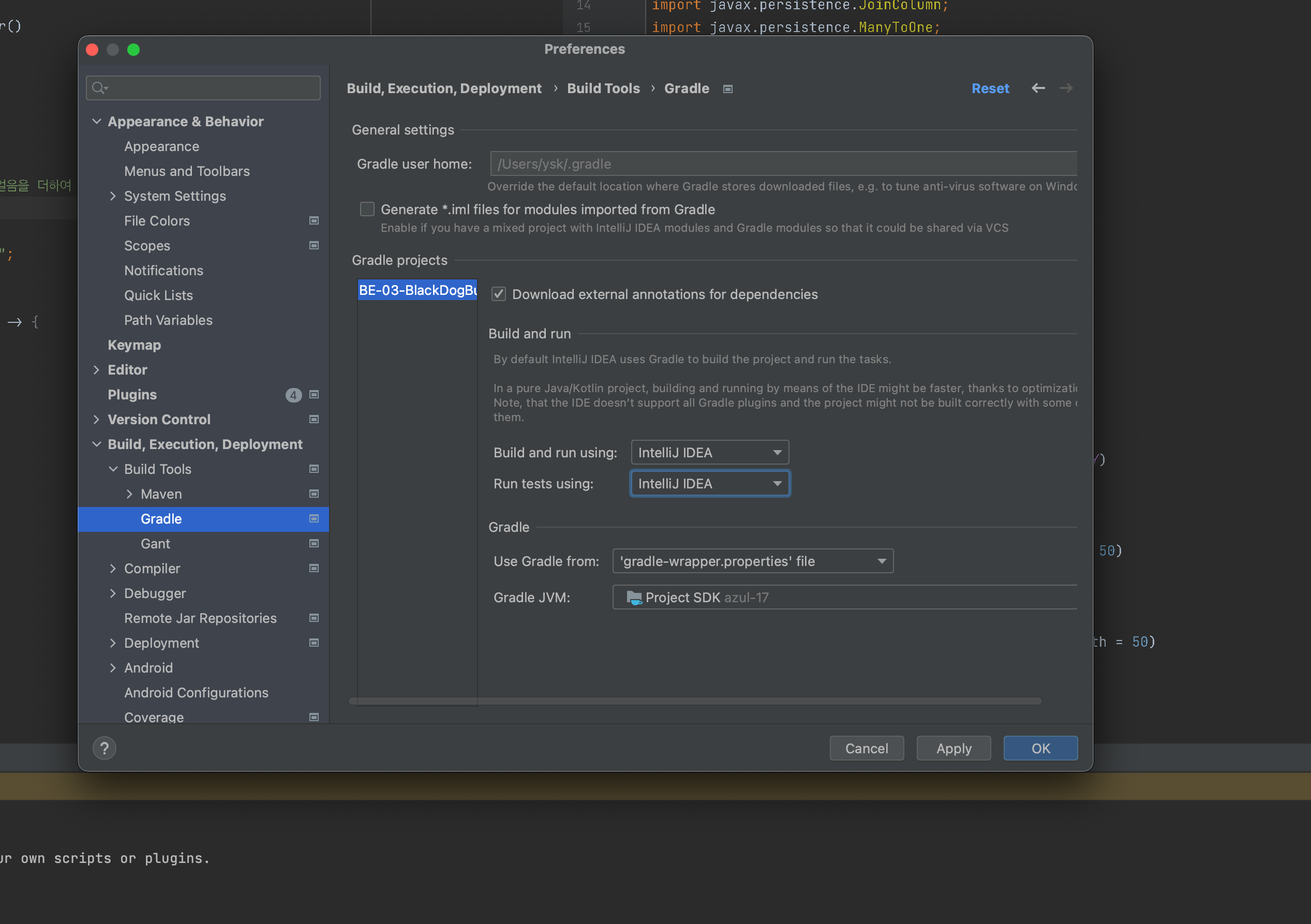
Task: Click the Gradle user home field
Action: pos(782,164)
